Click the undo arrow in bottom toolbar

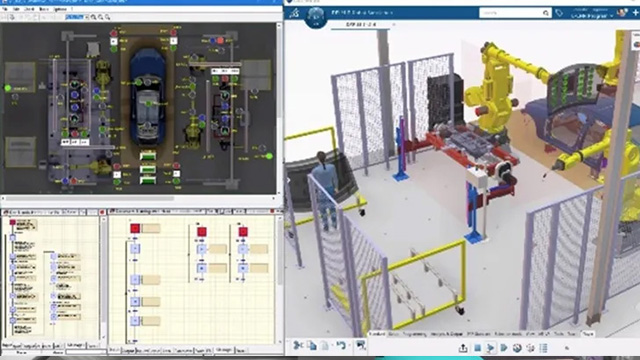(x=342, y=346)
